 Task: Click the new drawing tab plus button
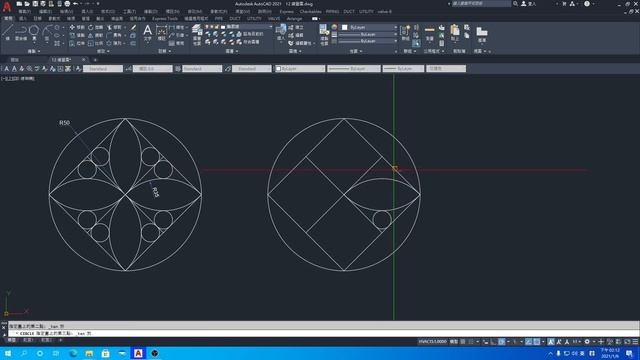tap(95, 60)
